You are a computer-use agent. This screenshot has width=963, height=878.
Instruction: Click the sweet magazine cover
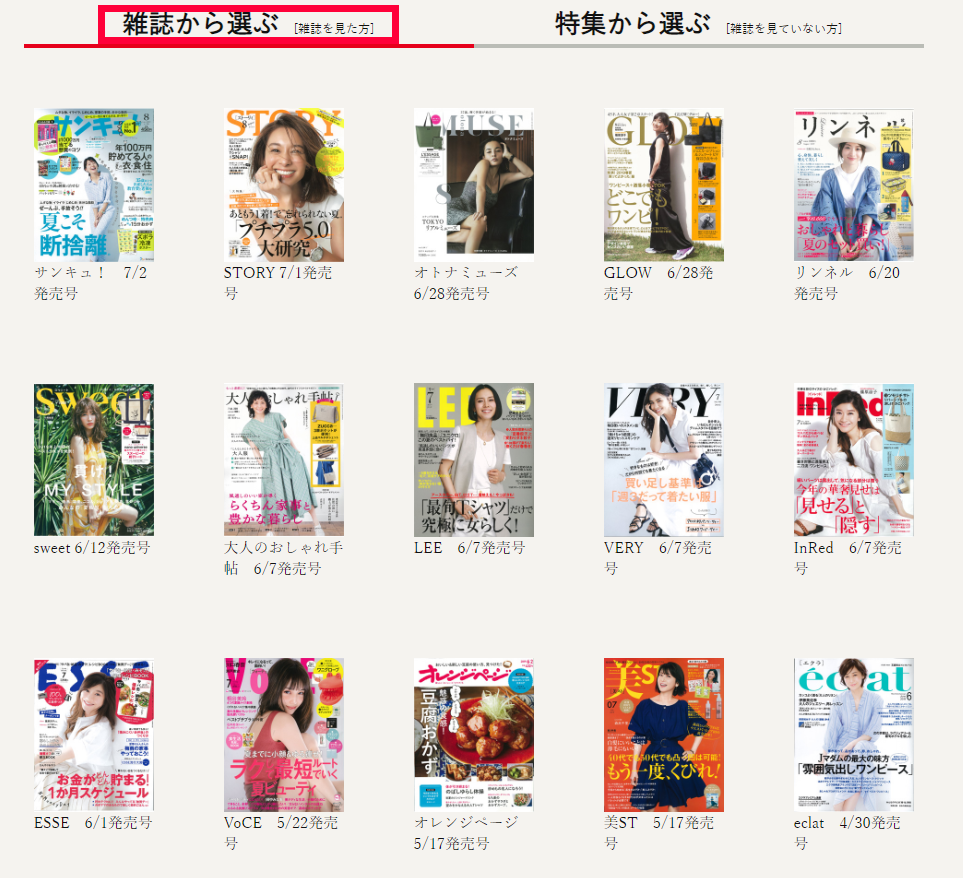[x=94, y=459]
